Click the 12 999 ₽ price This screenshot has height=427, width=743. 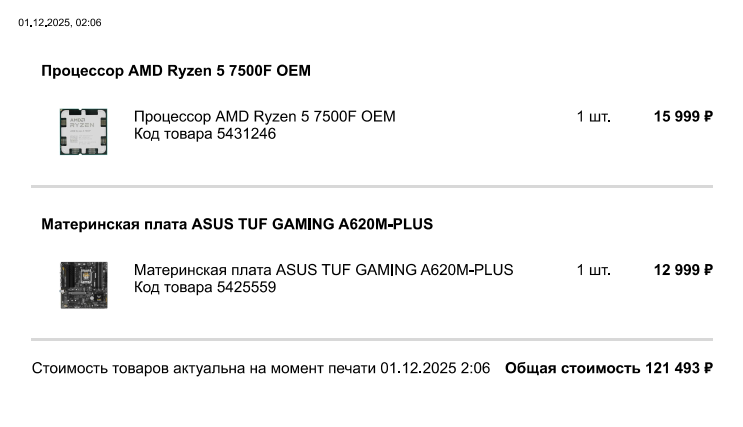(683, 270)
